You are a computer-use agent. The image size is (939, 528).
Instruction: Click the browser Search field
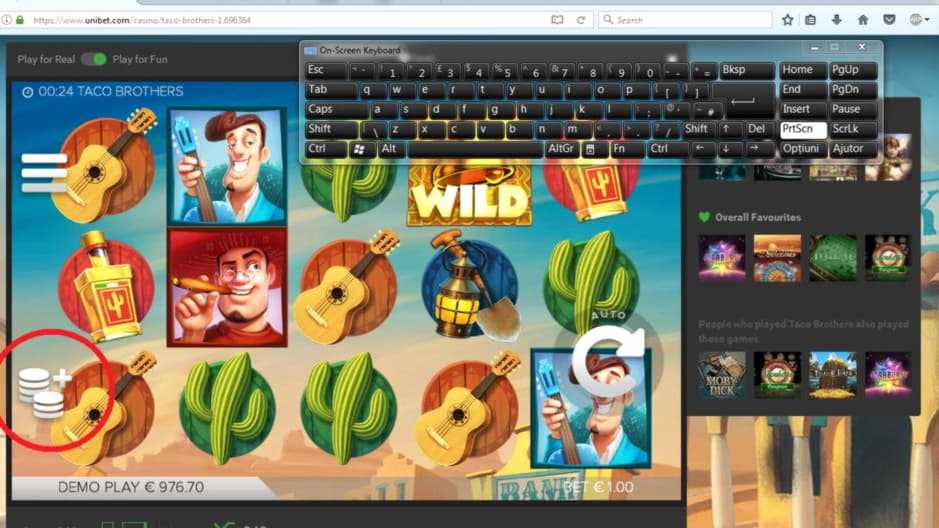[686, 20]
